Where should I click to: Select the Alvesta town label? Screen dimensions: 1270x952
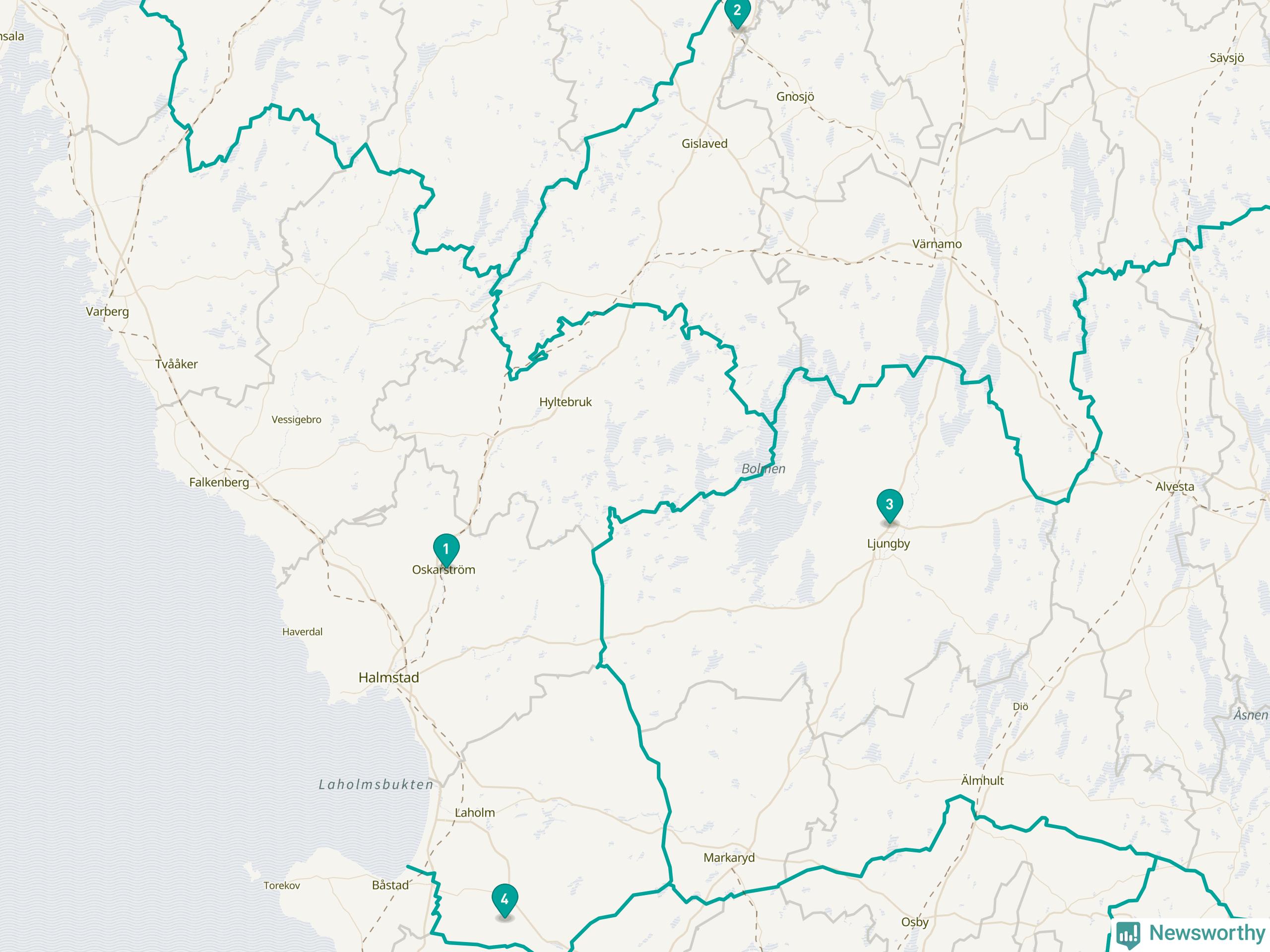pyautogui.click(x=1175, y=486)
